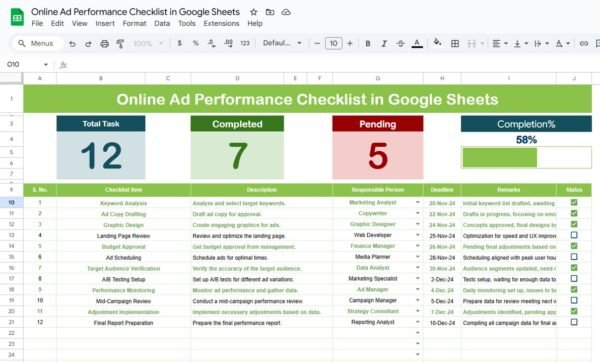Toggle strikethrough formatting
600x363 pixels.
(400, 44)
